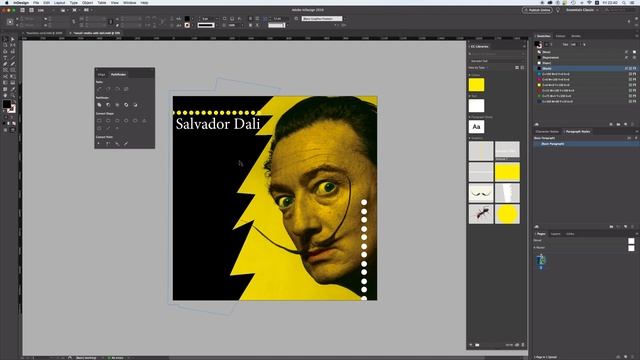Image resolution: width=640 pixels, height=360 pixels.
Task: Delete selected item in CC Libraries panel
Action: [x=523, y=345]
